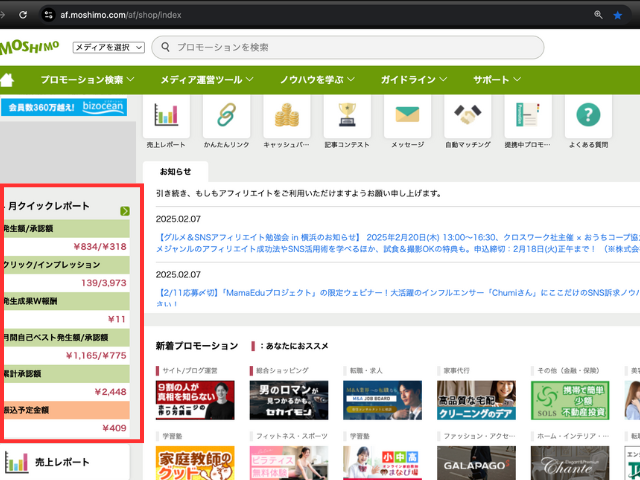
Task: Open the ガイドライン navigation menu
Action: pos(413,79)
